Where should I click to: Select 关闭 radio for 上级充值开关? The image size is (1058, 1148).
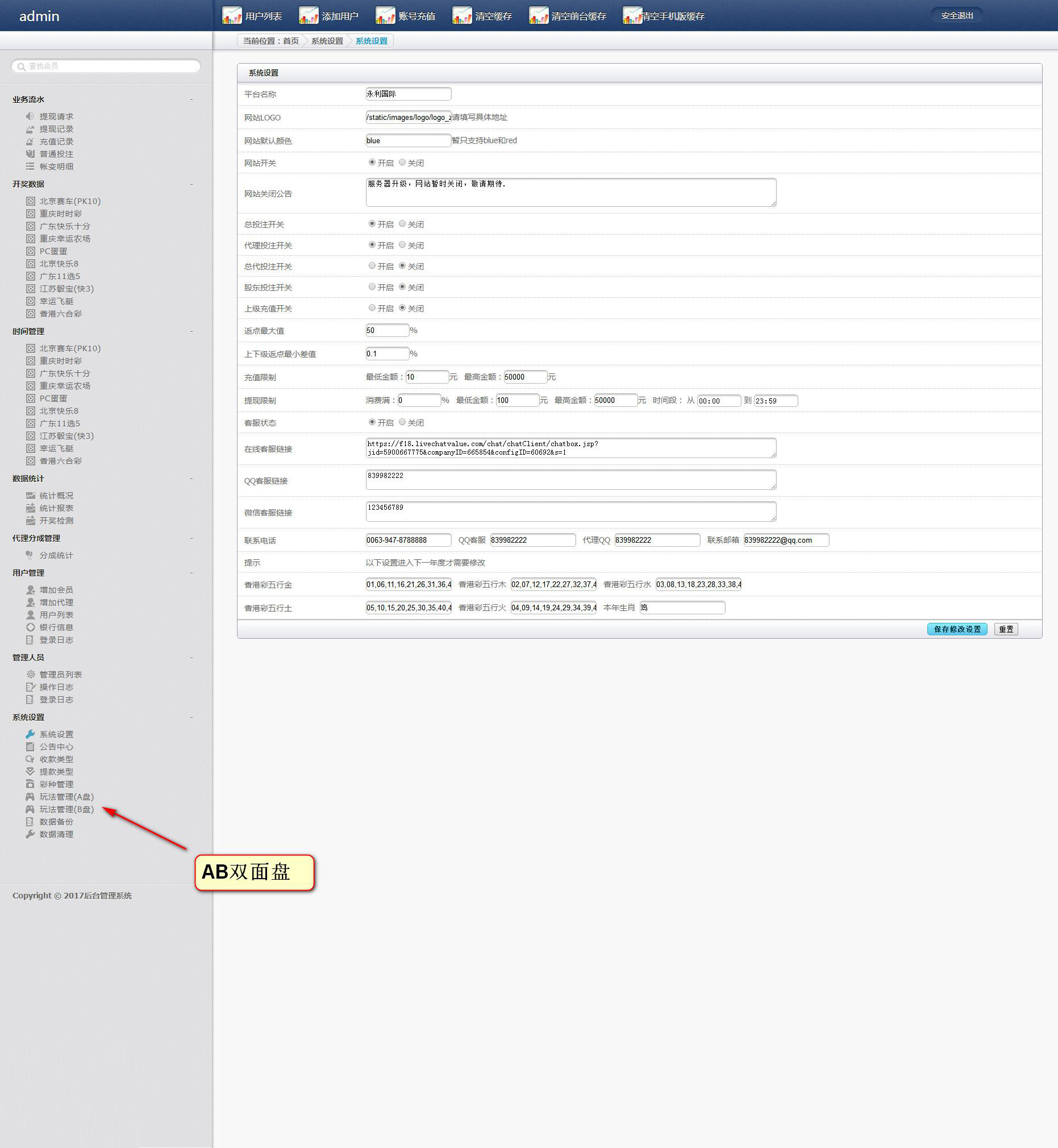click(402, 308)
